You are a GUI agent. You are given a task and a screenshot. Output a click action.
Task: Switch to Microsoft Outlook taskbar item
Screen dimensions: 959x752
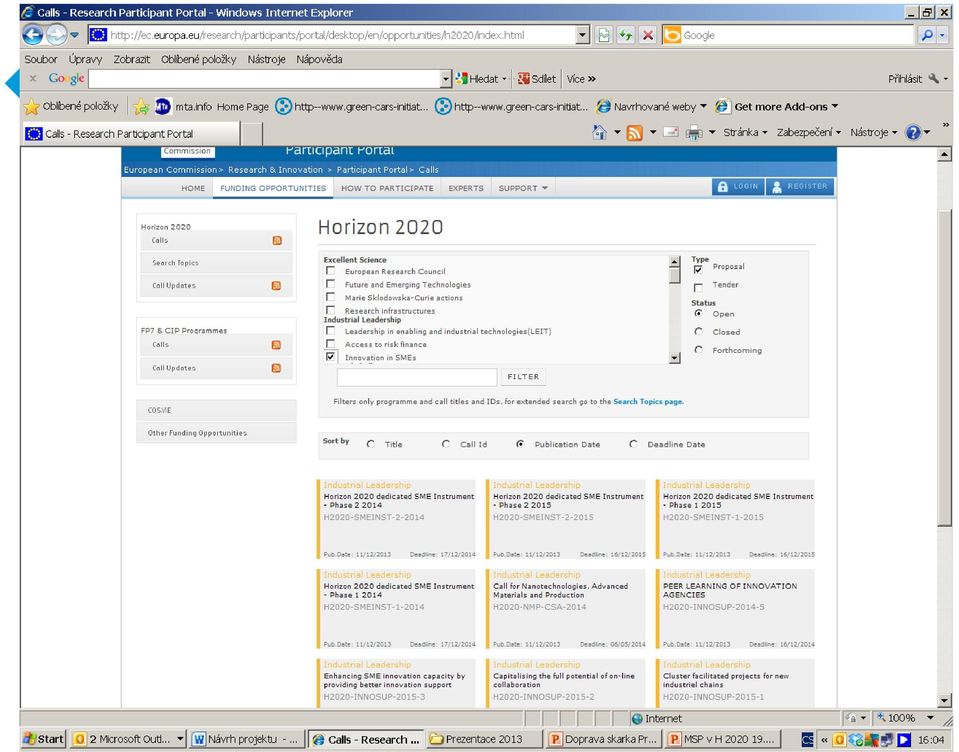pyautogui.click(x=128, y=739)
